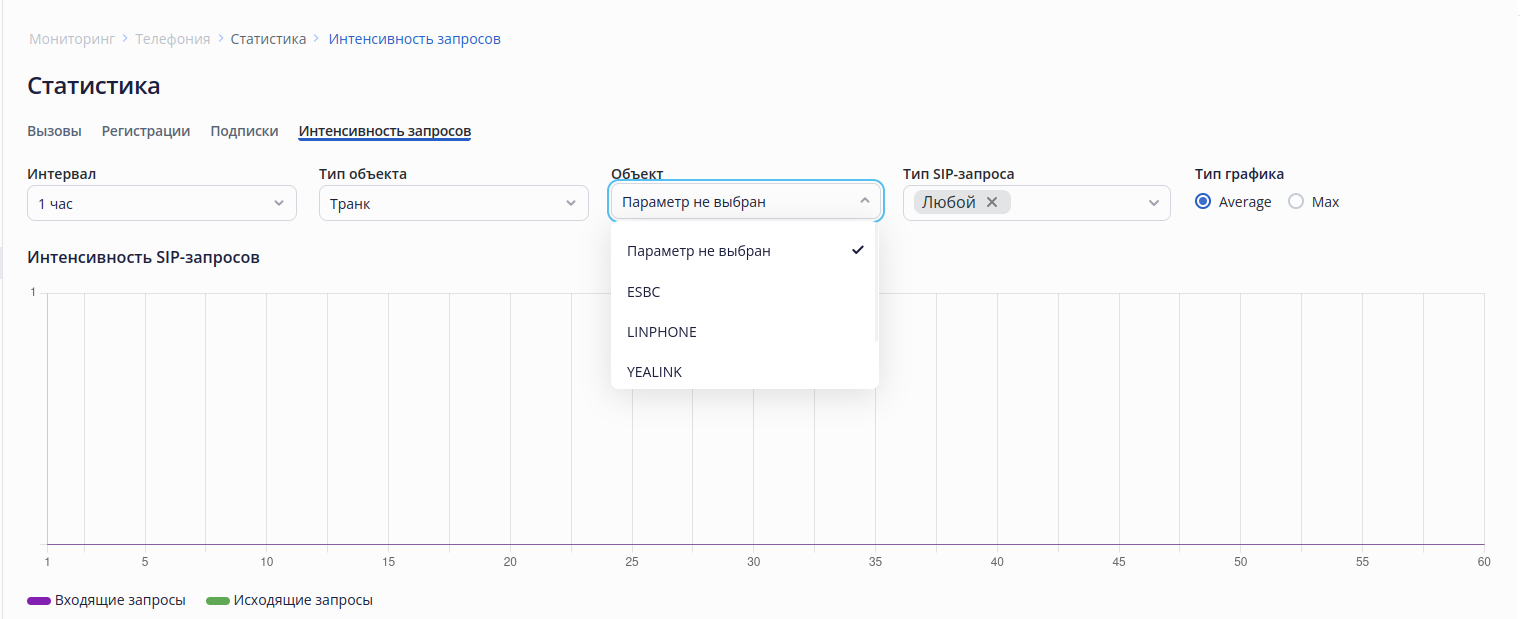Switch to the Регистрации tab

146,131
